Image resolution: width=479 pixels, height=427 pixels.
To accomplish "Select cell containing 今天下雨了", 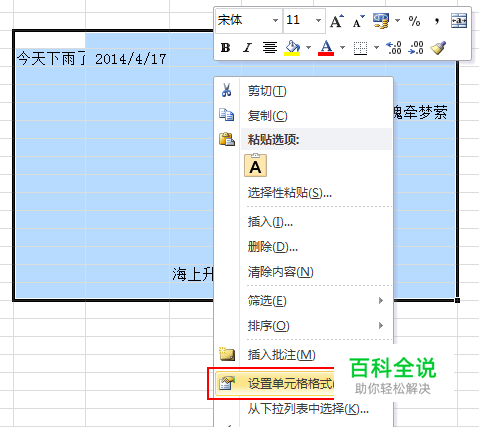I will (x=50, y=58).
